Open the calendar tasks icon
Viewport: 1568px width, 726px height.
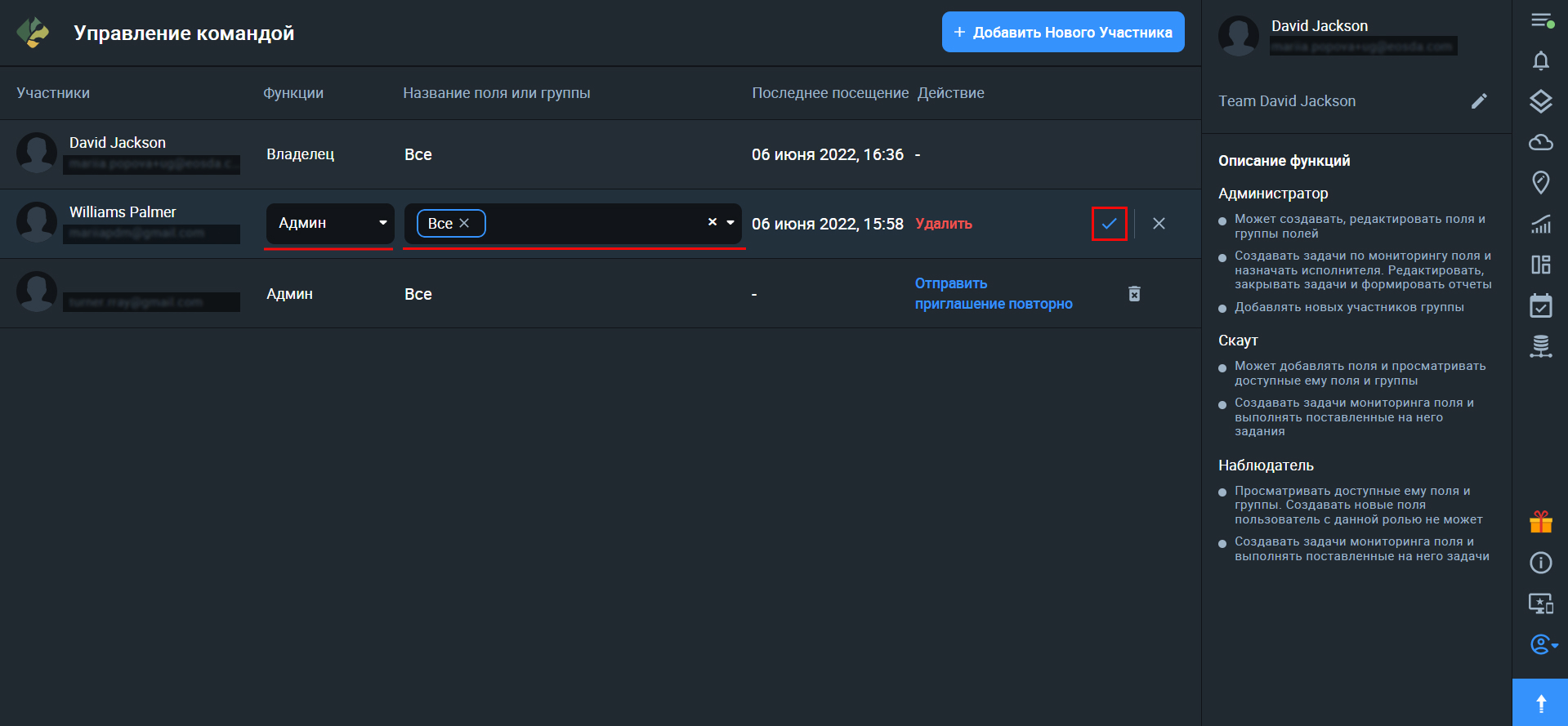(1540, 305)
